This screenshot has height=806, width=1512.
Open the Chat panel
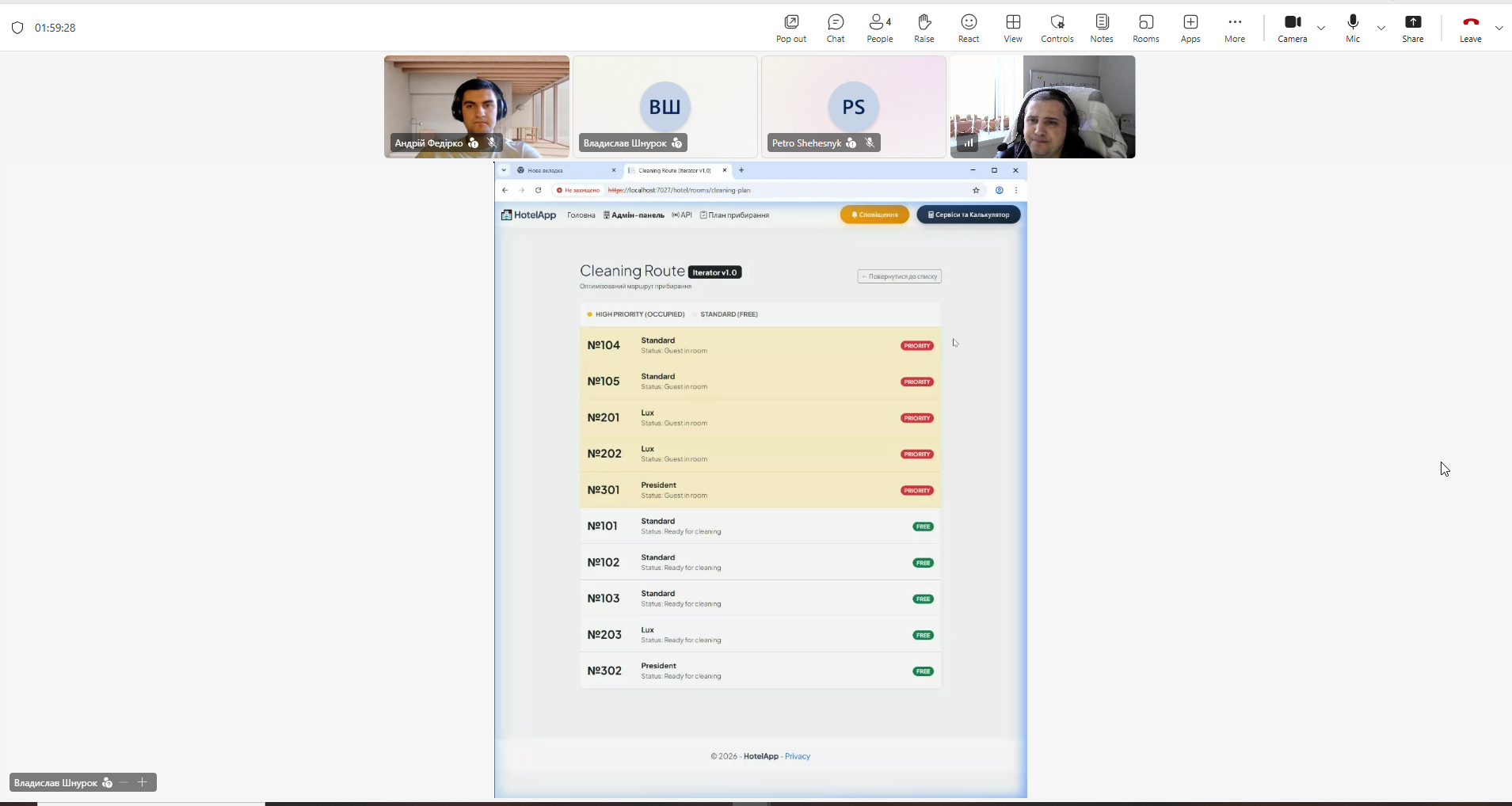836,28
